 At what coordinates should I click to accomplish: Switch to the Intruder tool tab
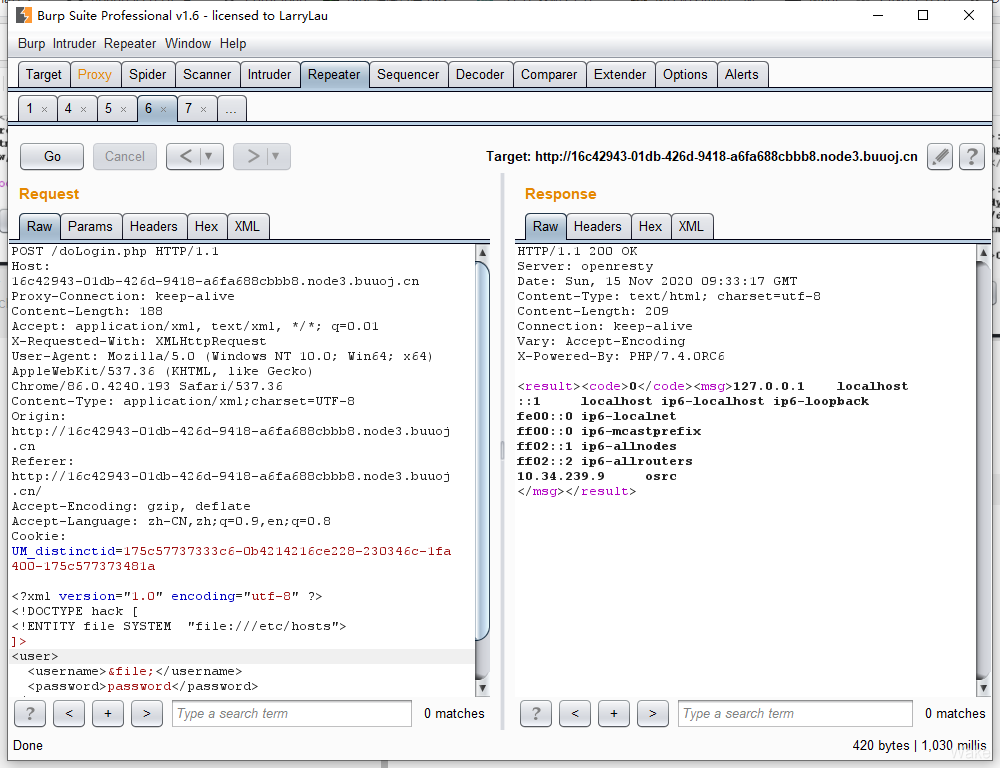pos(269,75)
